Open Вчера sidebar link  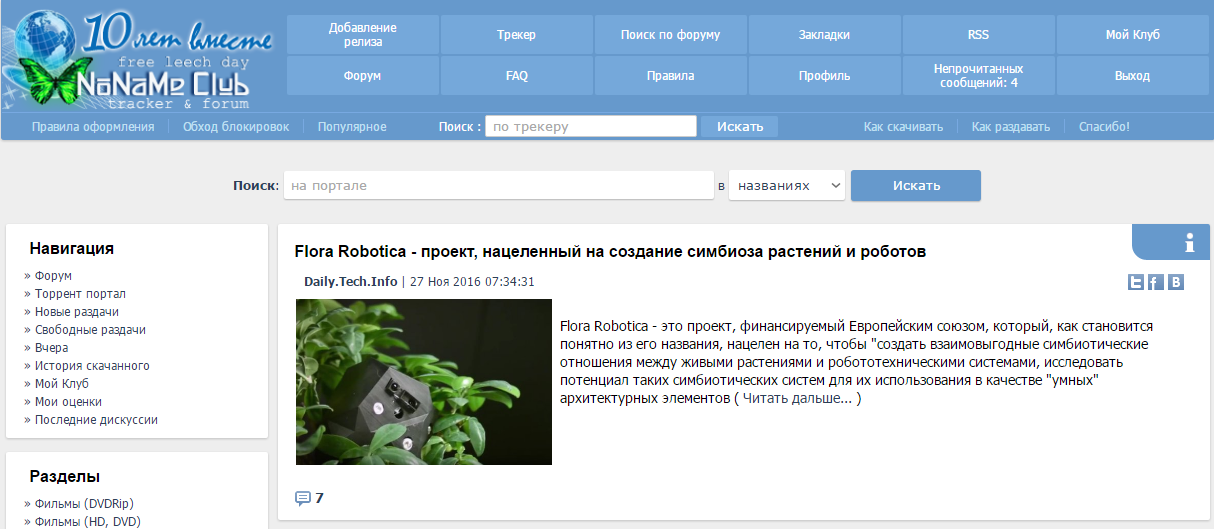tap(51, 348)
